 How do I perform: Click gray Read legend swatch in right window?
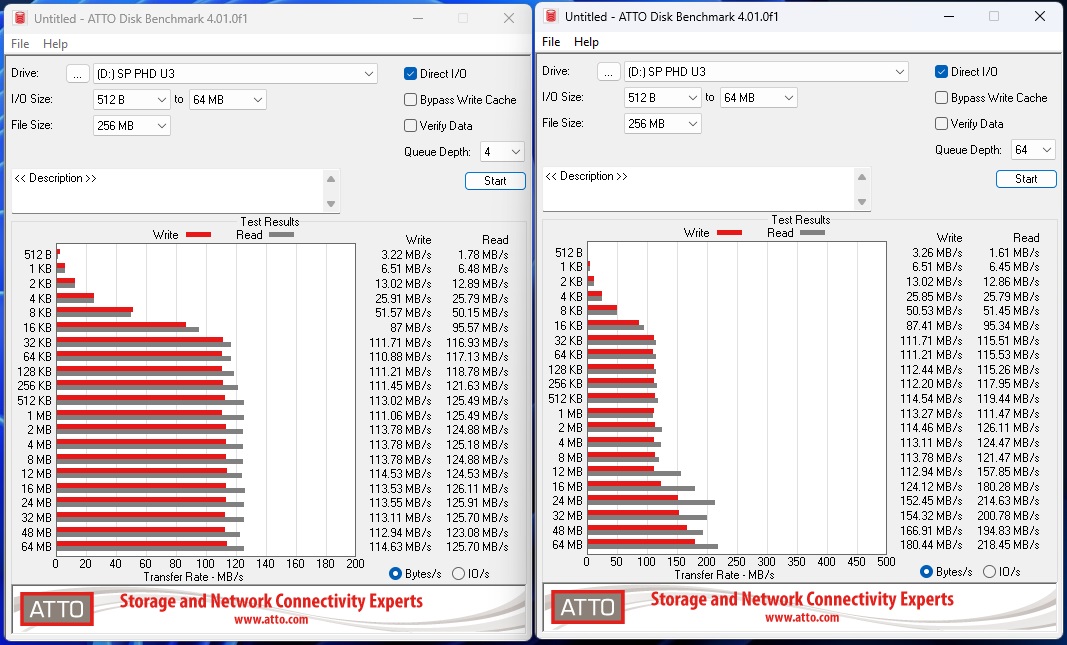pyautogui.click(x=812, y=233)
